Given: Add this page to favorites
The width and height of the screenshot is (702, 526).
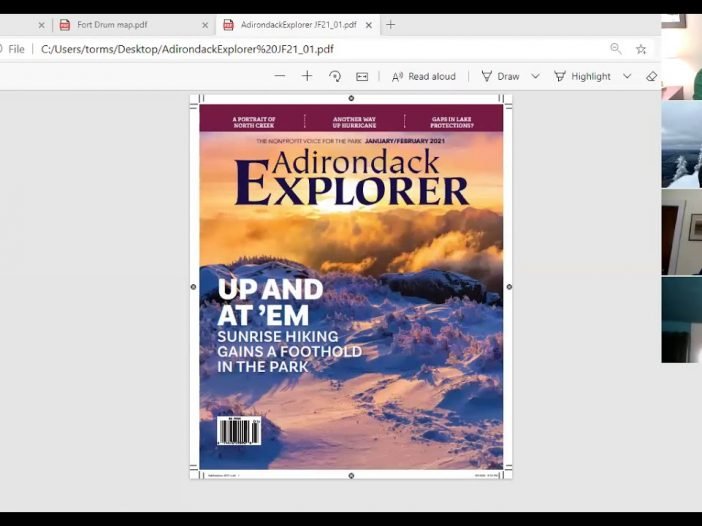Looking at the screenshot, I should pyautogui.click(x=641, y=49).
